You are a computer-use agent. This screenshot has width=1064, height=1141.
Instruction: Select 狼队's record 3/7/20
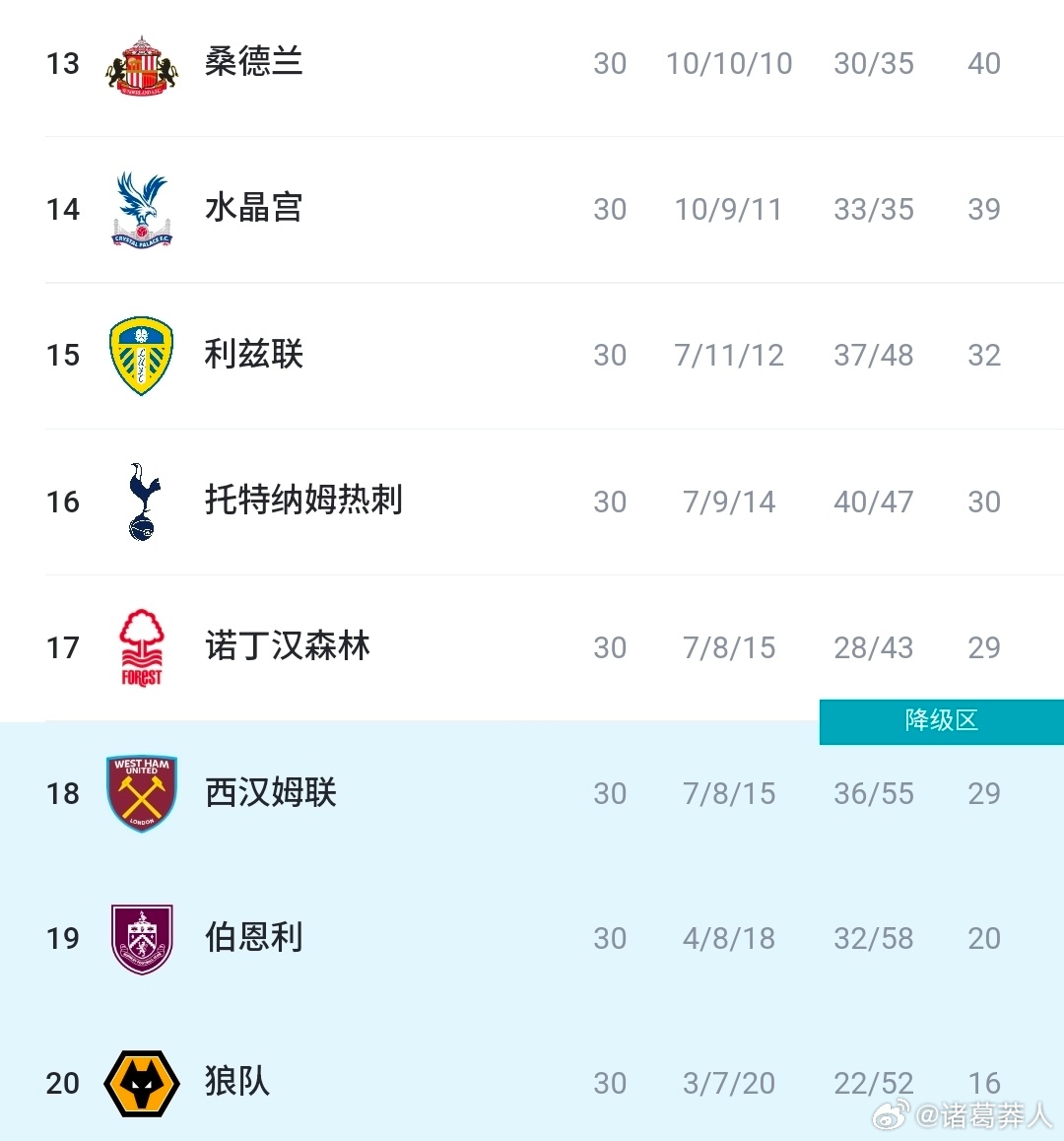(x=729, y=1083)
